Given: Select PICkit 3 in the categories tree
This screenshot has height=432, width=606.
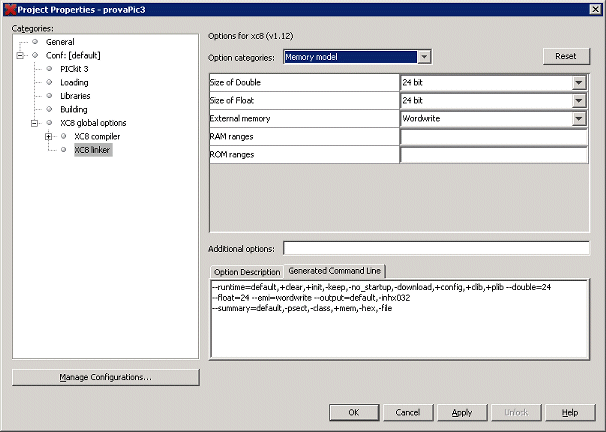Looking at the screenshot, I should coord(73,69).
